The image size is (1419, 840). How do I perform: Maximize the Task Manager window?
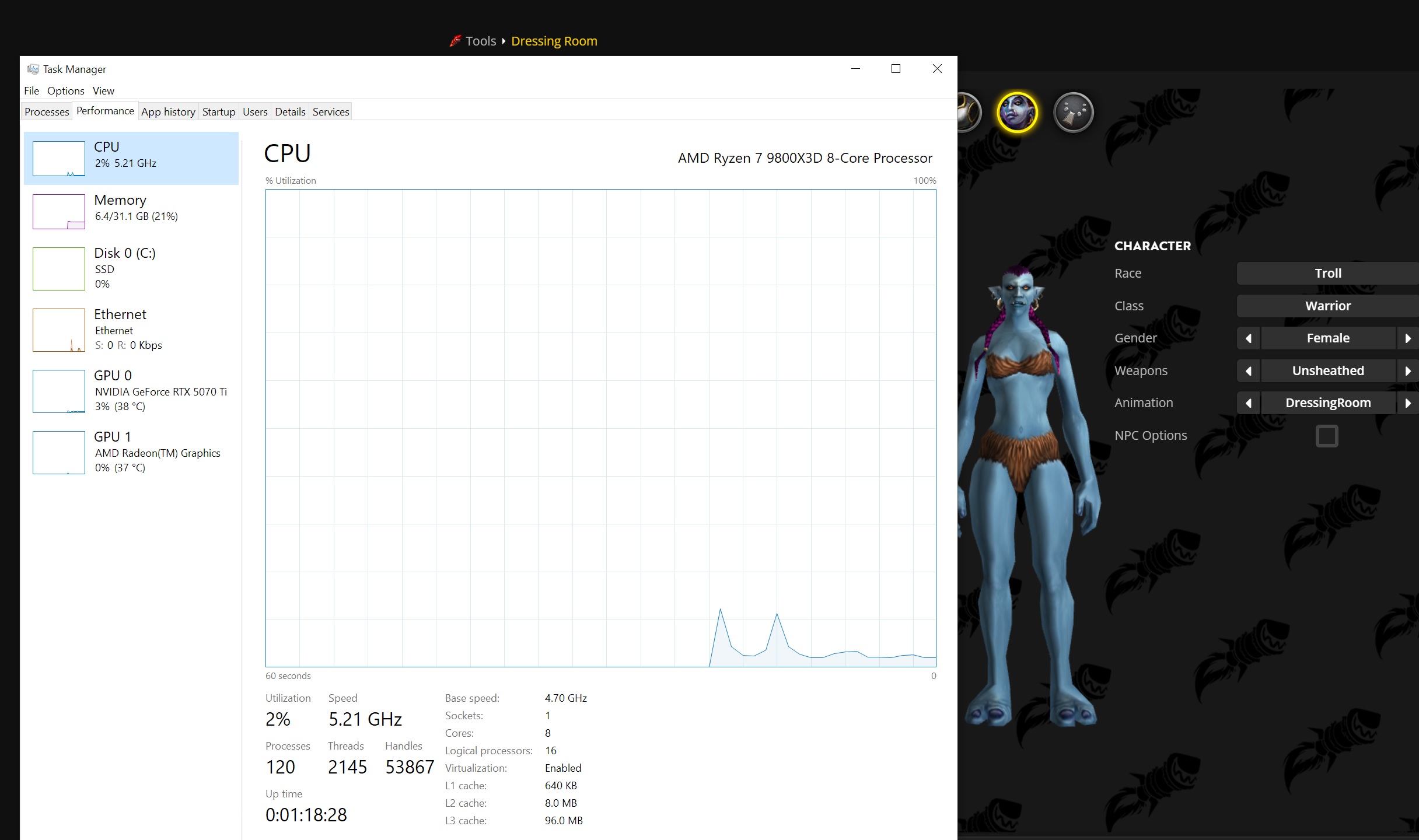pyautogui.click(x=896, y=69)
